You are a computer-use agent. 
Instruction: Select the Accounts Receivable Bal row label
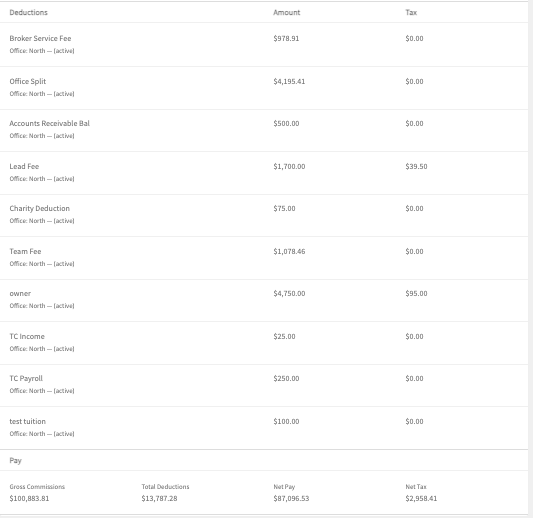point(50,123)
